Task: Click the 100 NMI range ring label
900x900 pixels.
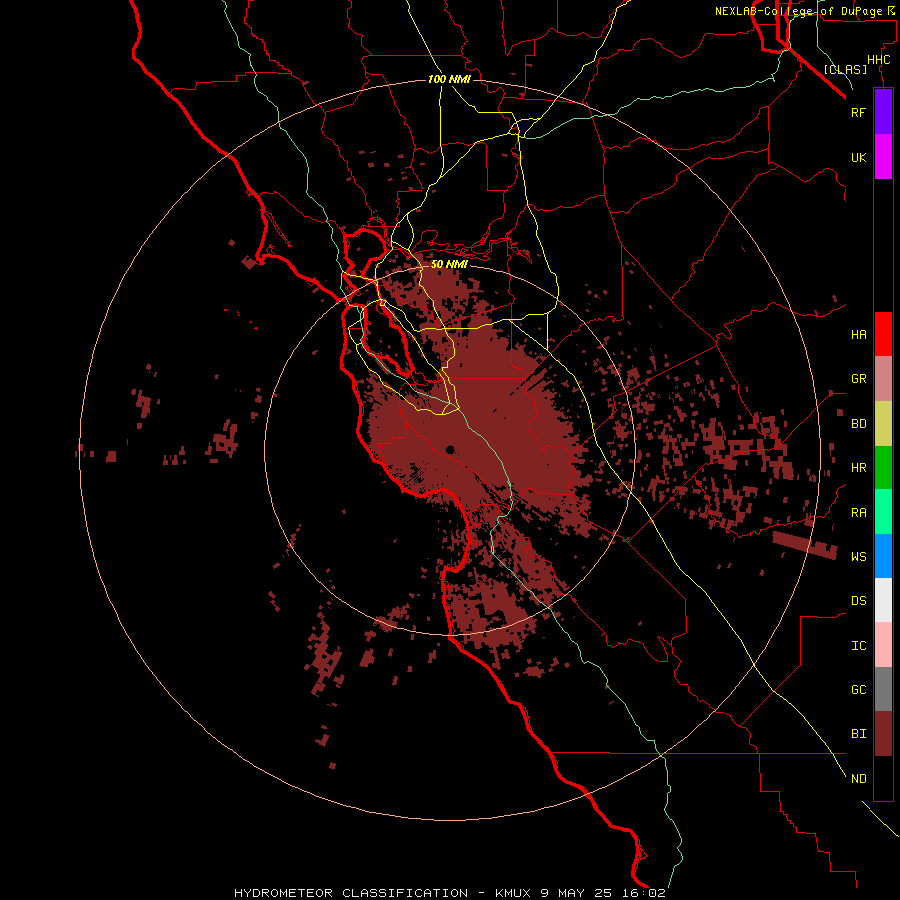Action: 449,79
